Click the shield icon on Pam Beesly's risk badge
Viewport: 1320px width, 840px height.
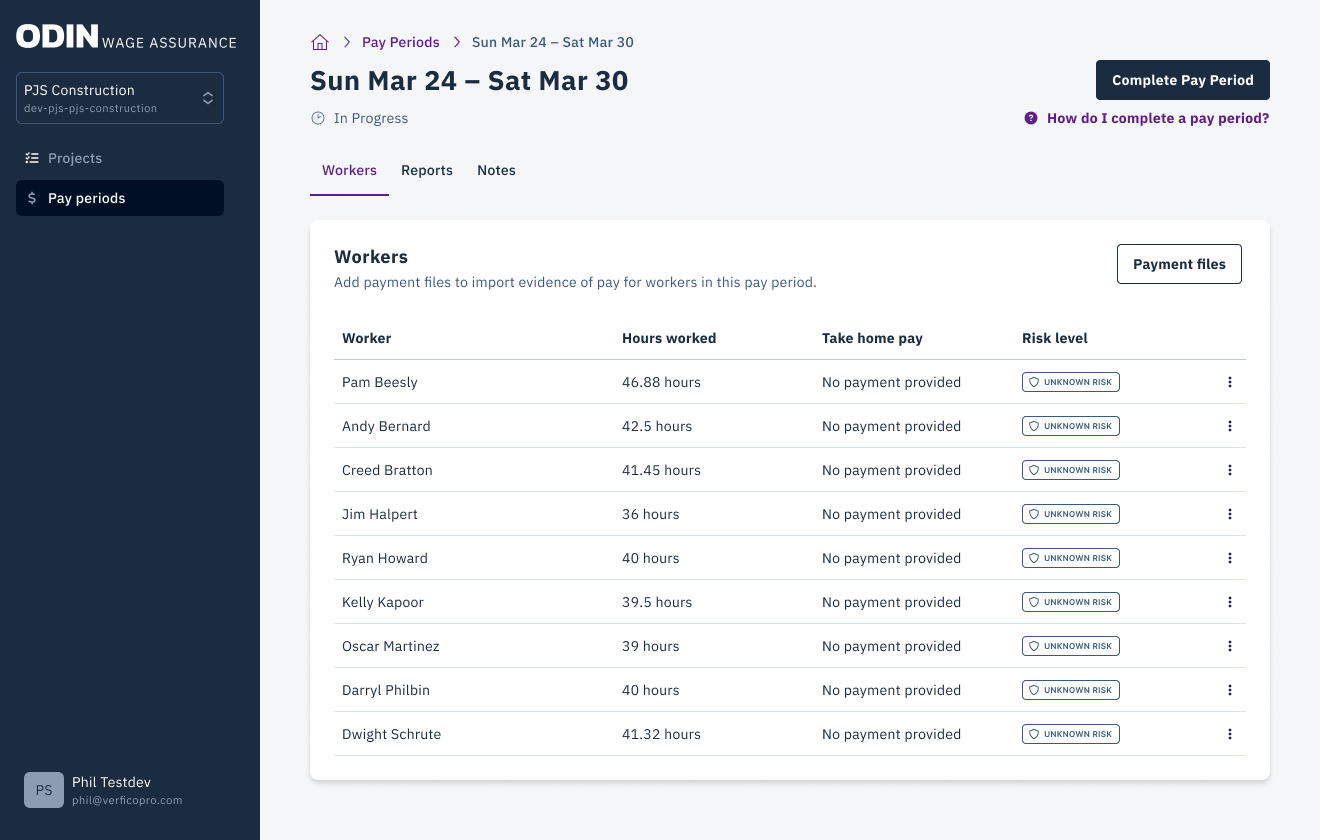(x=1033, y=381)
